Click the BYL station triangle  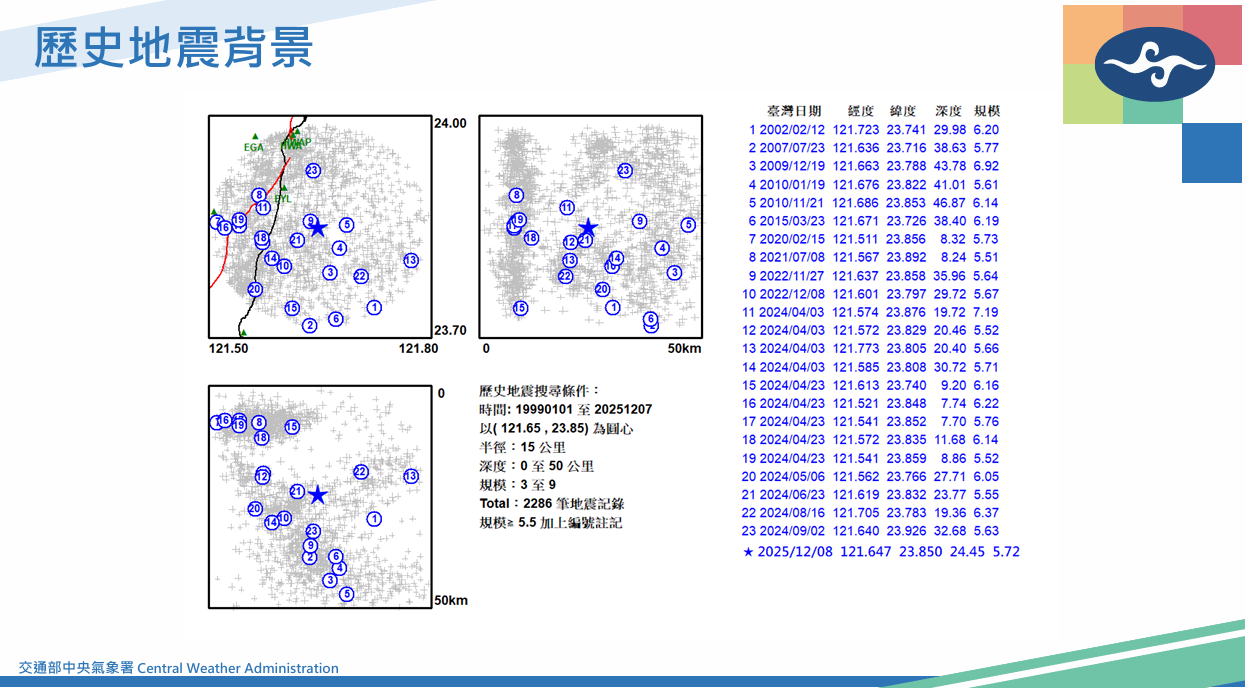click(x=284, y=188)
